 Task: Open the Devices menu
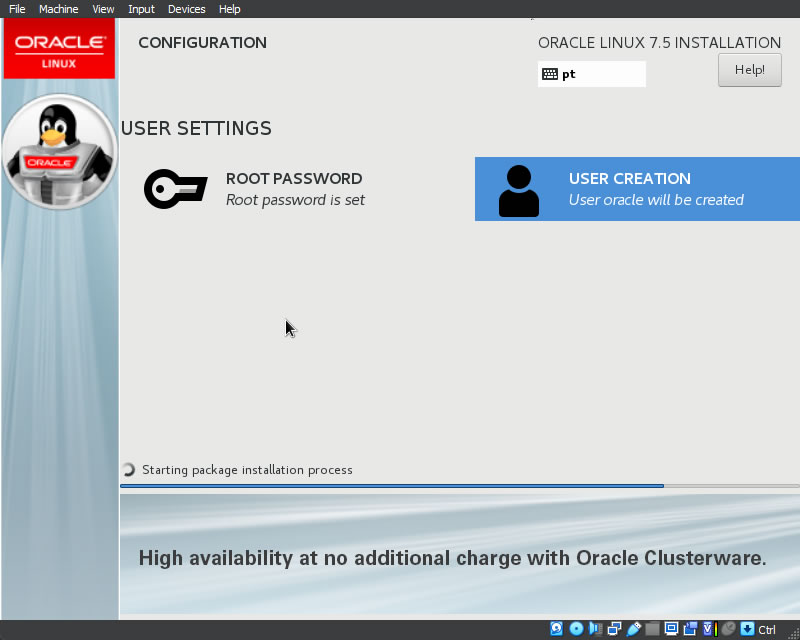click(187, 9)
